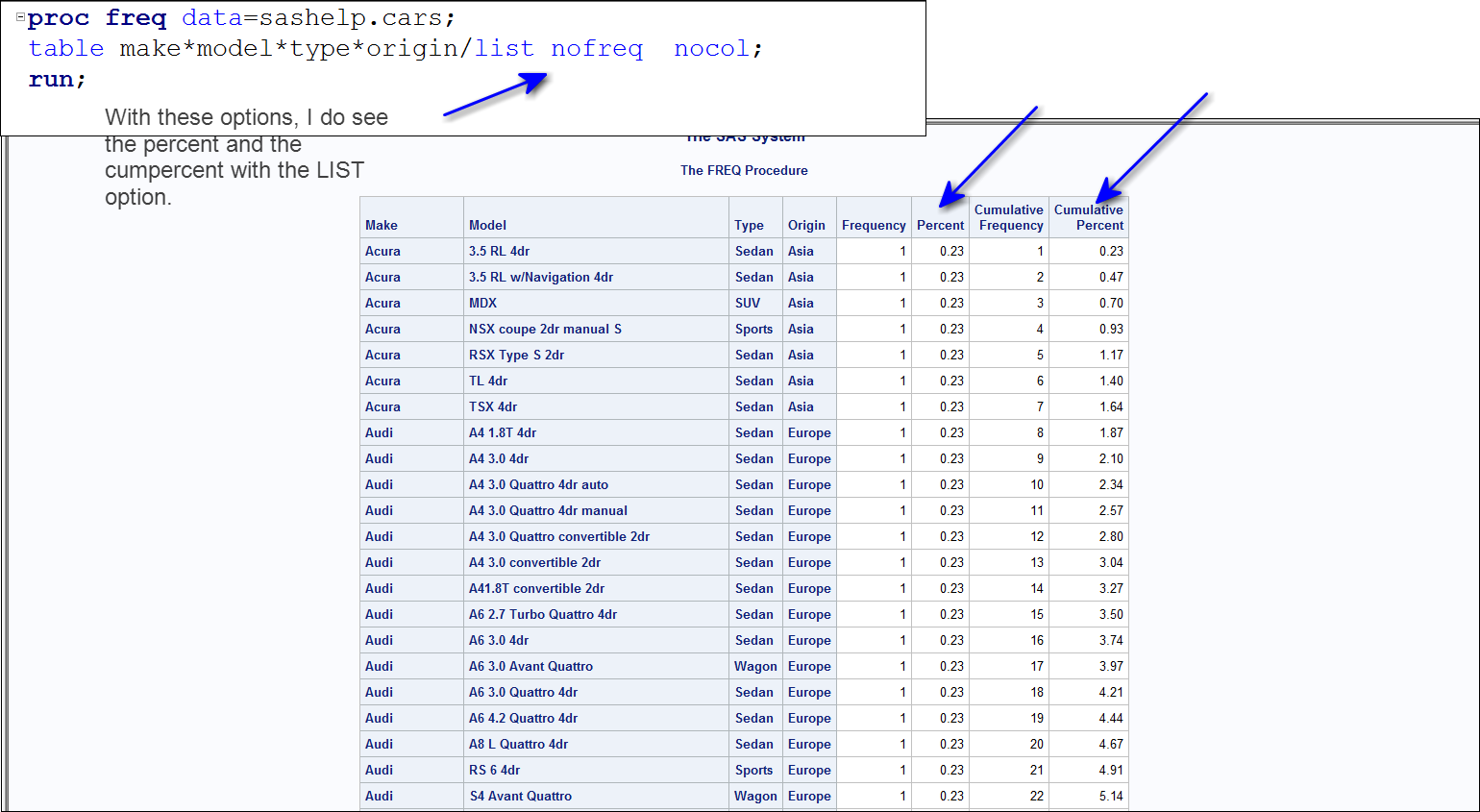Click the 'nocol' option in the code
This screenshot has width=1480, height=812.
click(x=710, y=49)
